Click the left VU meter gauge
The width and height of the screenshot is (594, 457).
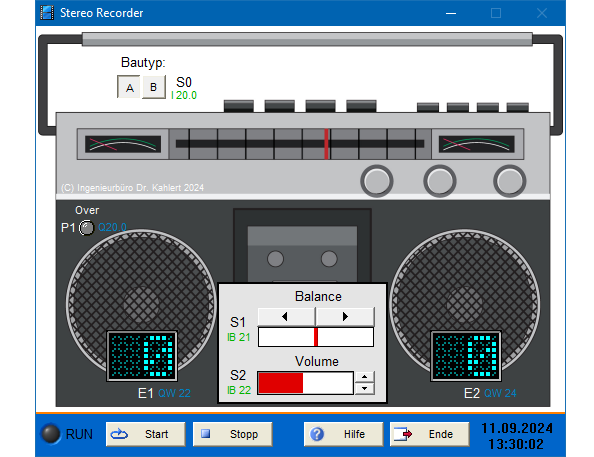coord(123,144)
